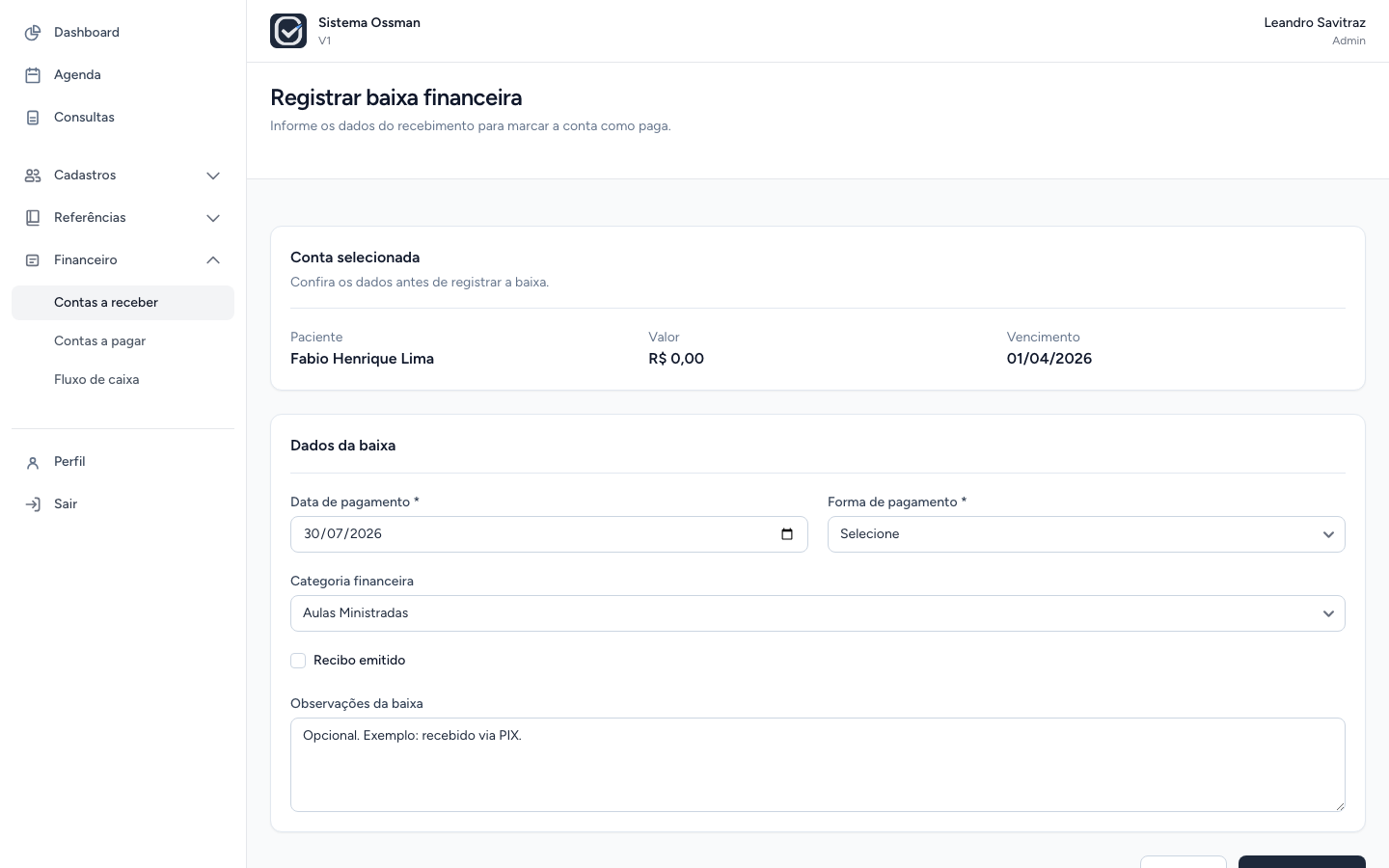Click the Dados da baixa heading
Viewport: 1389px width, 868px height.
click(342, 446)
